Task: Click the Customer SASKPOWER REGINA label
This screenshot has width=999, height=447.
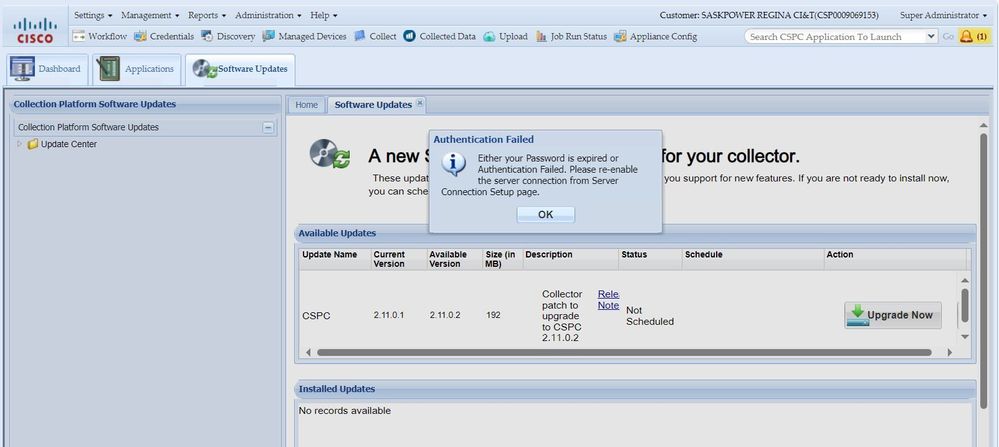Action: 769,15
